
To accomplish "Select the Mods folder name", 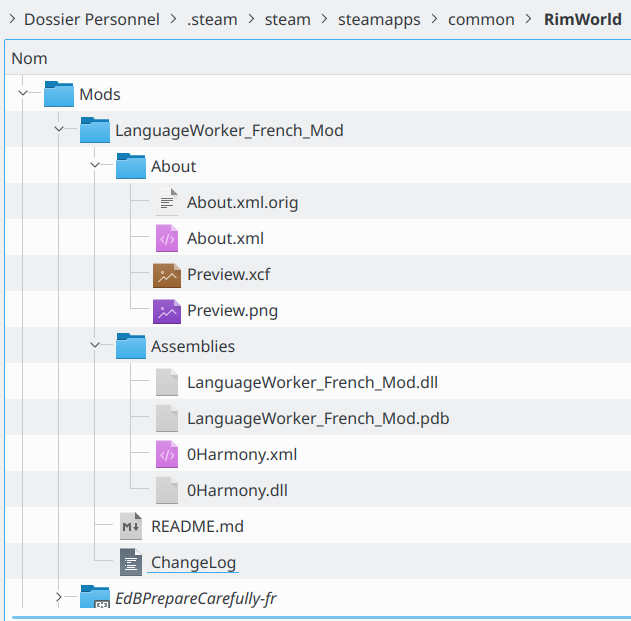I will pos(100,95).
